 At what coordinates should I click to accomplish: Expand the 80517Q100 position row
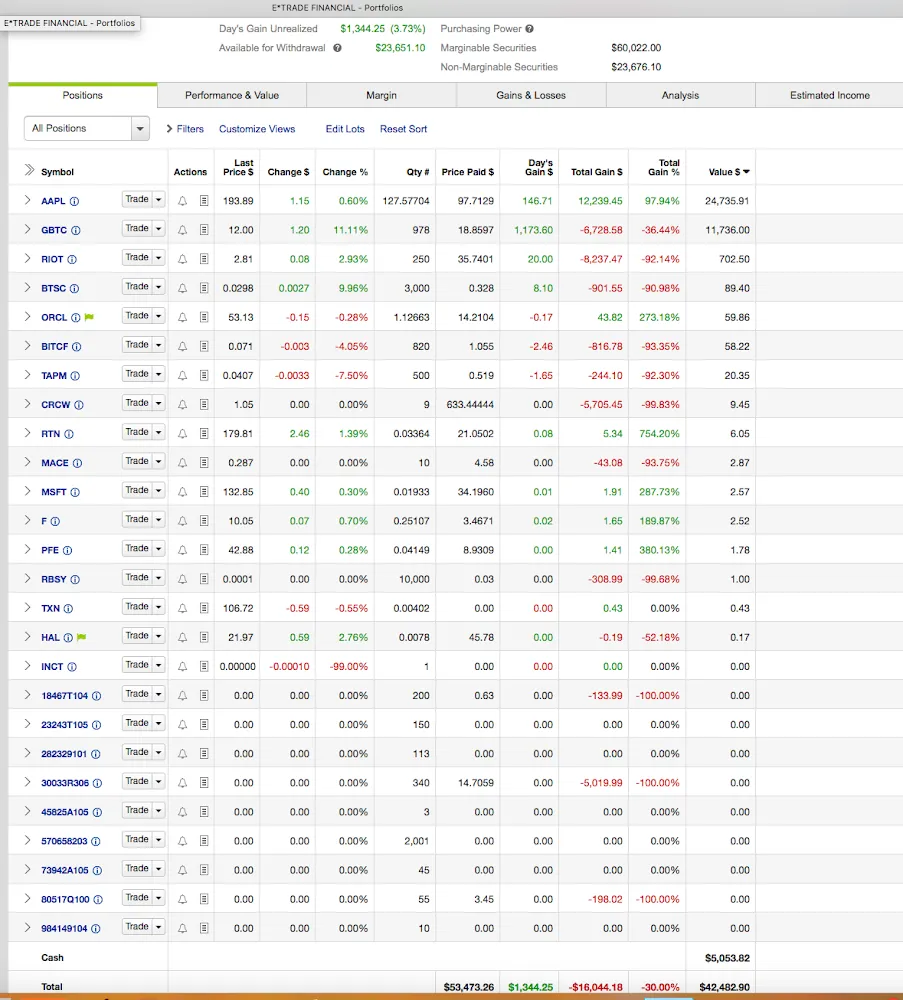(x=27, y=898)
